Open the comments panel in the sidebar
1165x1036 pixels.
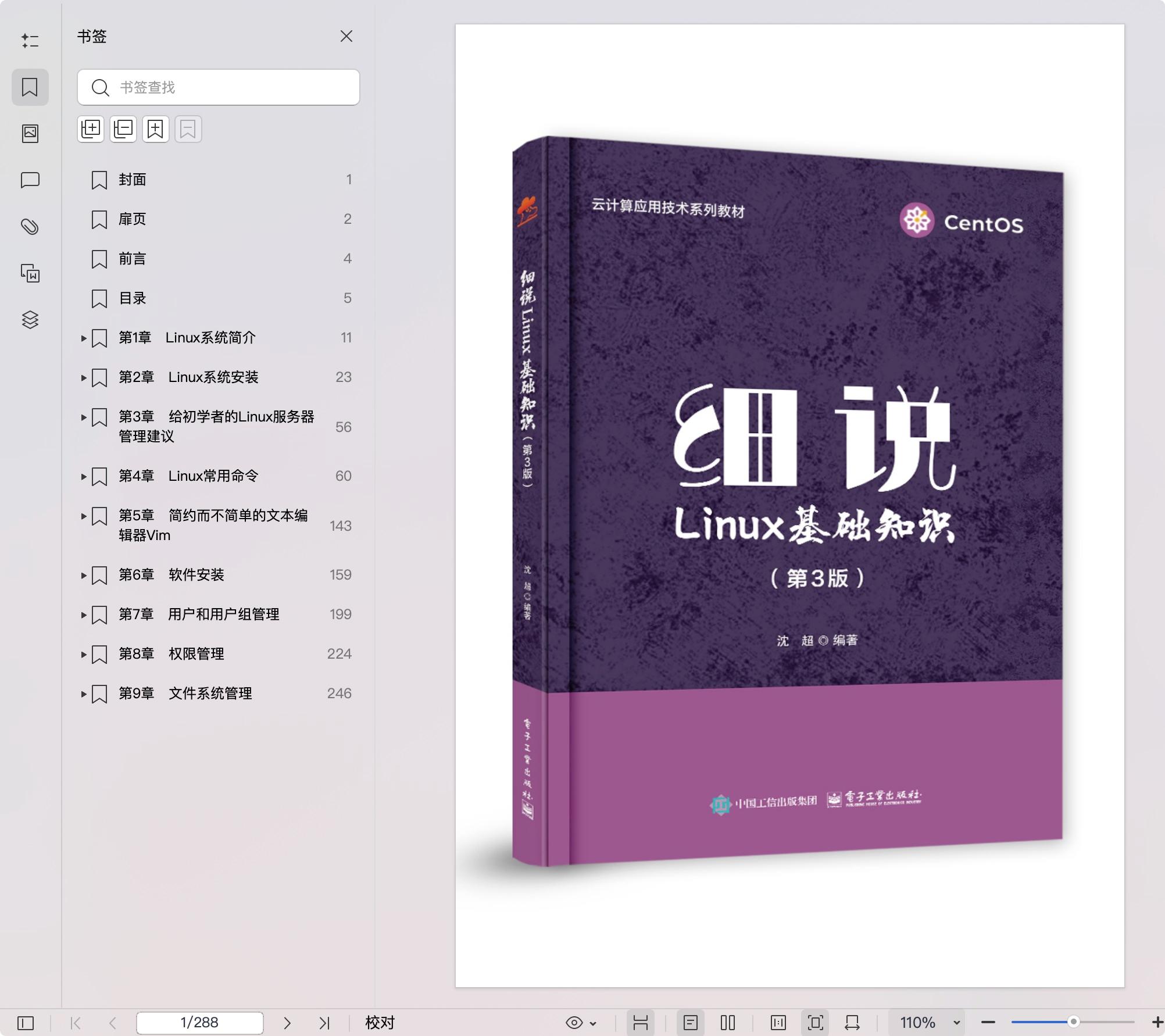[30, 180]
